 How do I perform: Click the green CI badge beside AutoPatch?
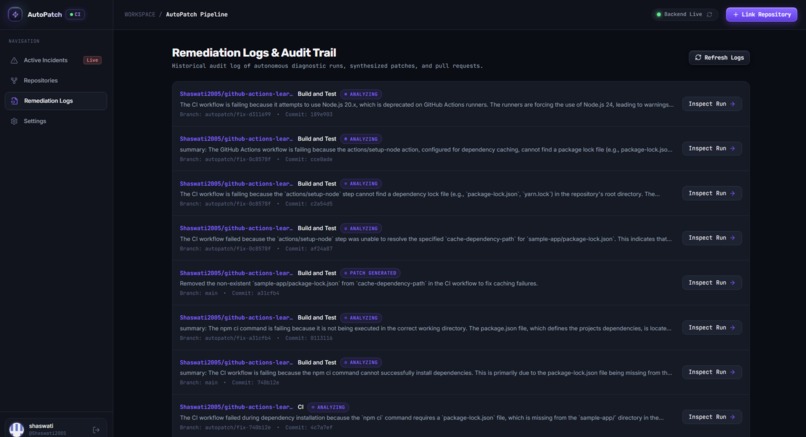point(76,14)
